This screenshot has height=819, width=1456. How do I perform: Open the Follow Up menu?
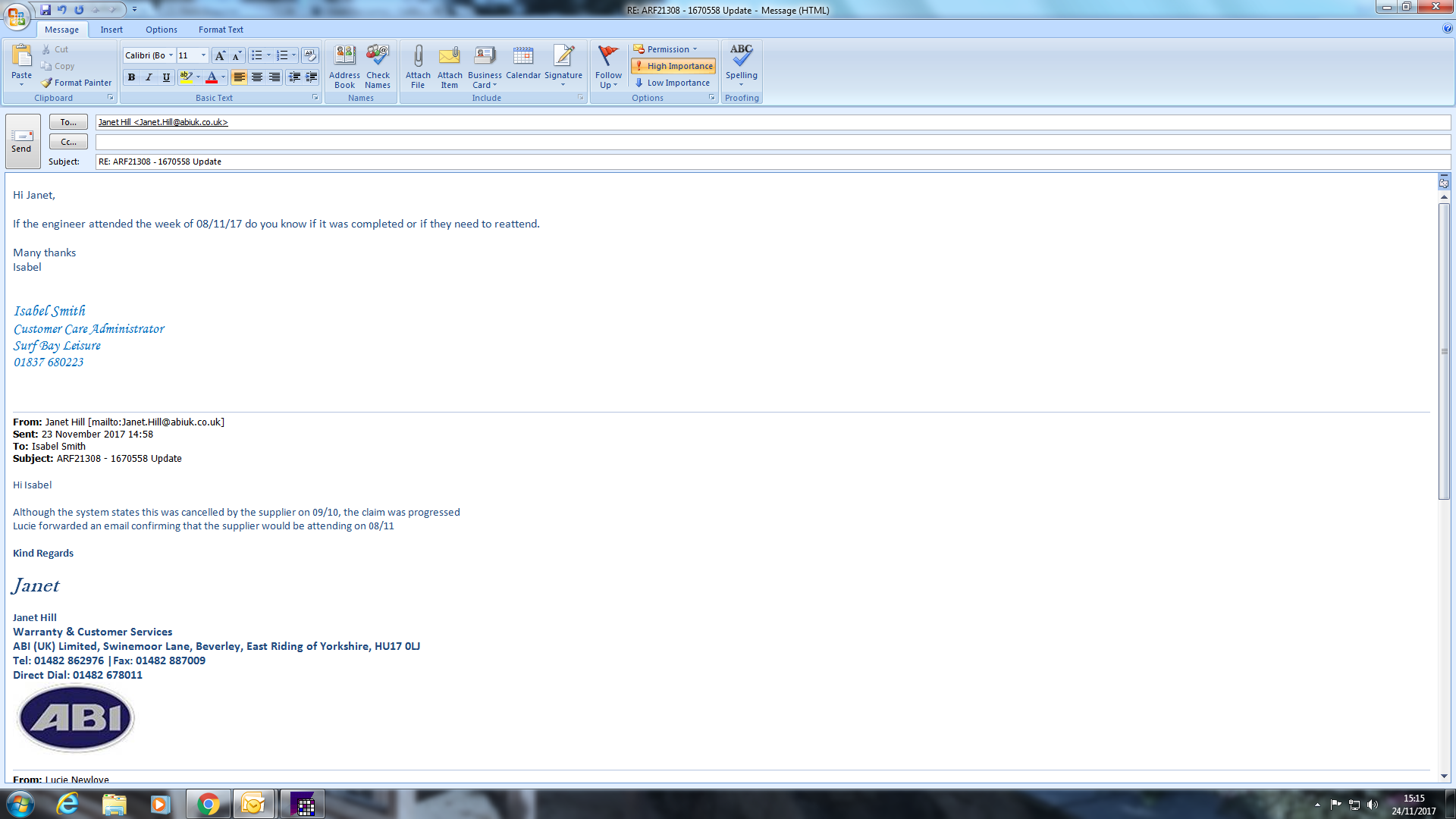(x=608, y=68)
